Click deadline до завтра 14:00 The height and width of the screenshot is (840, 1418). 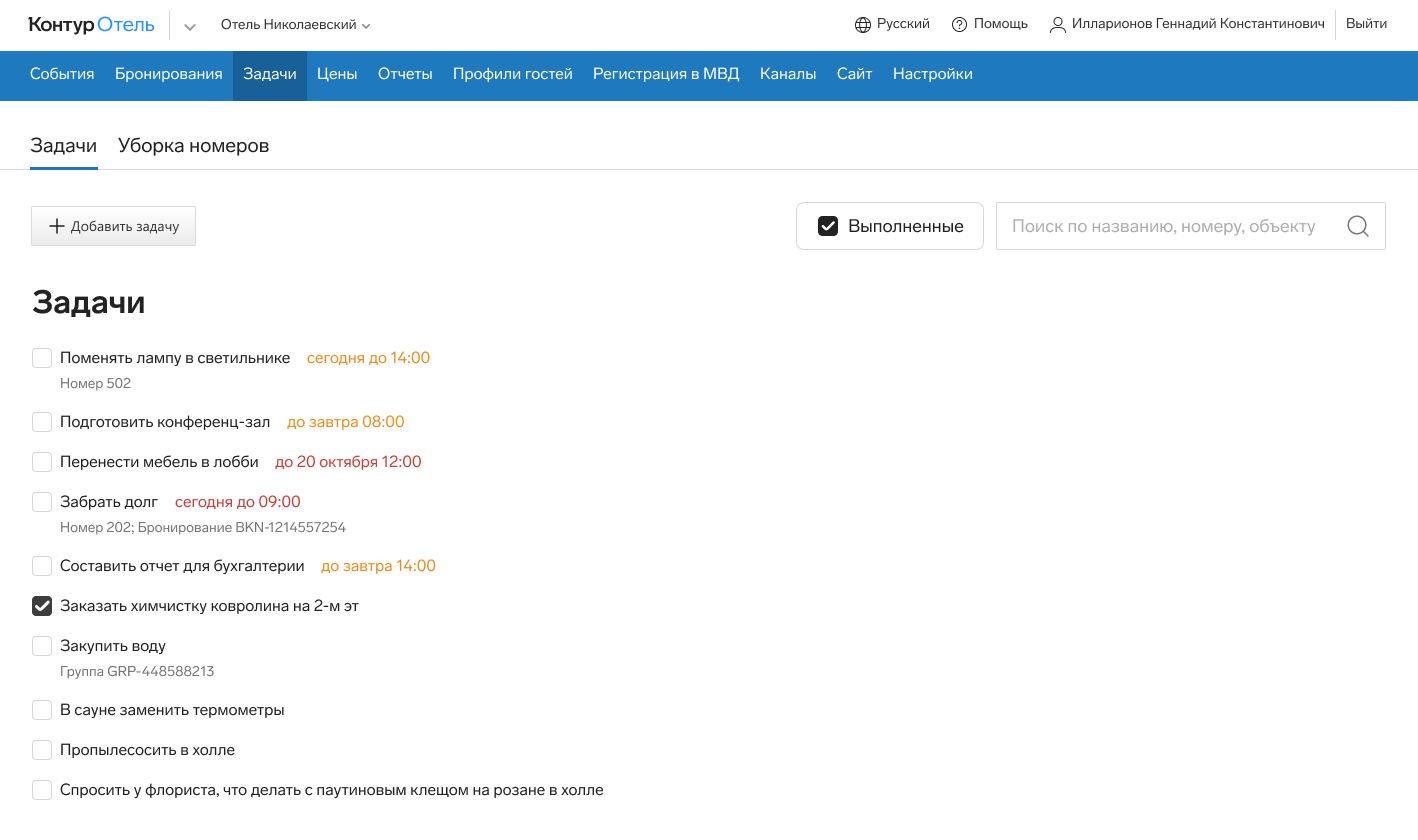(x=378, y=566)
